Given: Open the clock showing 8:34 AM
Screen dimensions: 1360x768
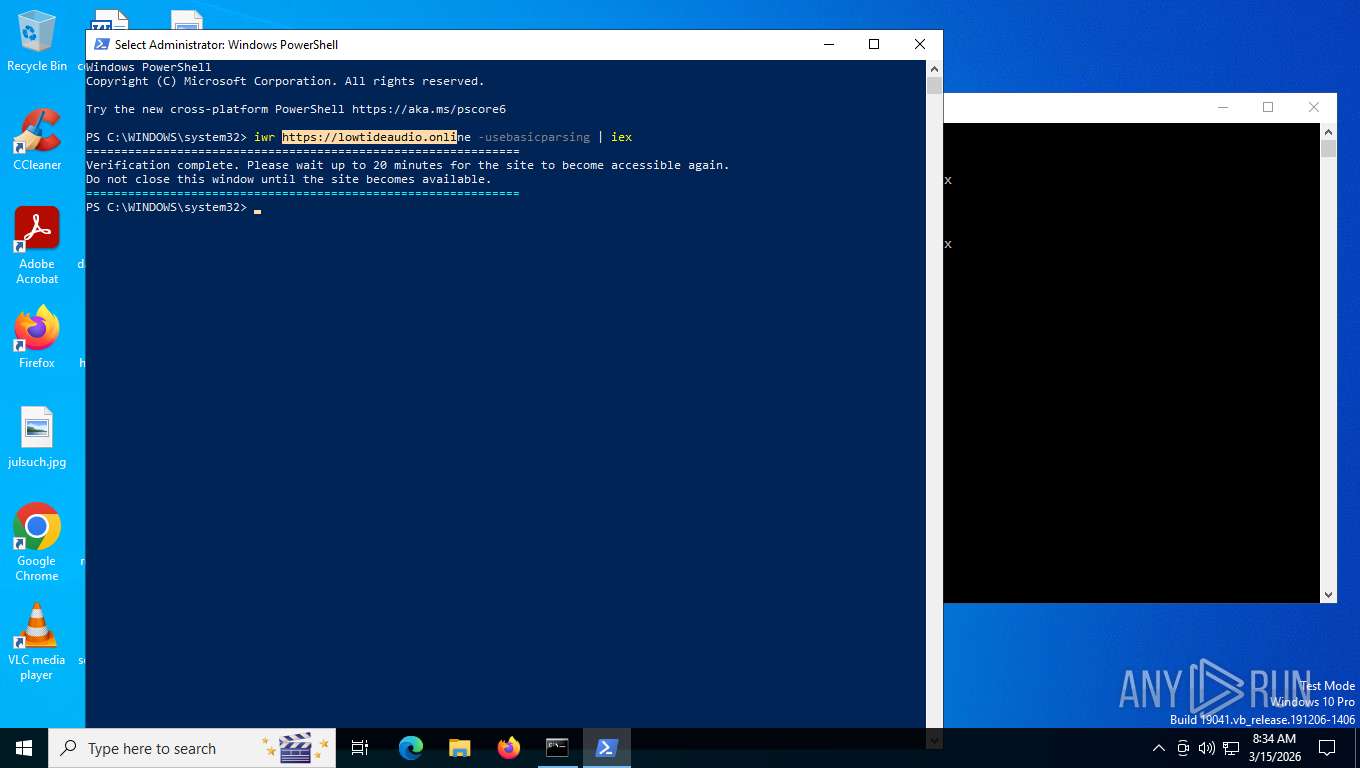Looking at the screenshot, I should tap(1274, 748).
